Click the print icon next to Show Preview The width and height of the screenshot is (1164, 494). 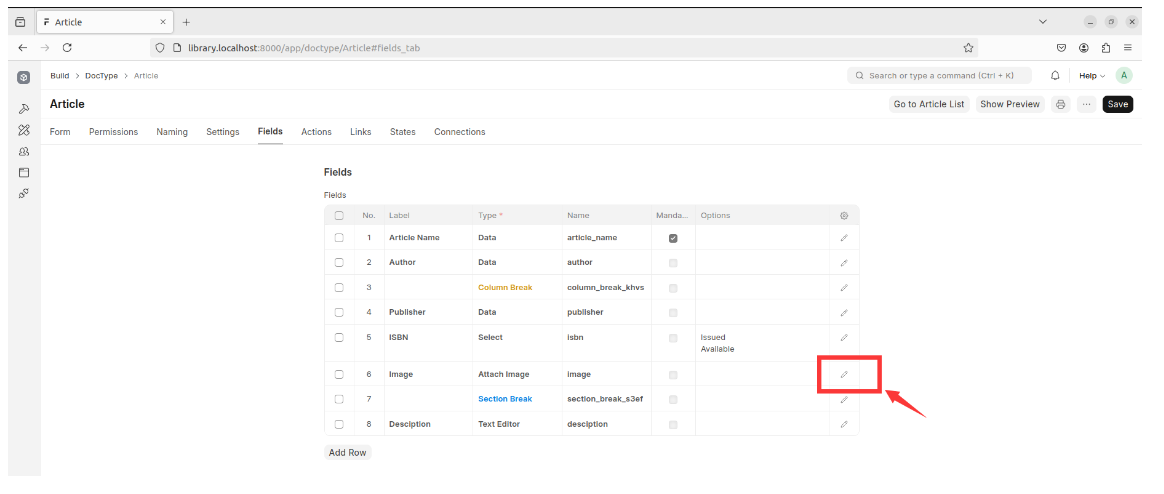pos(1061,104)
